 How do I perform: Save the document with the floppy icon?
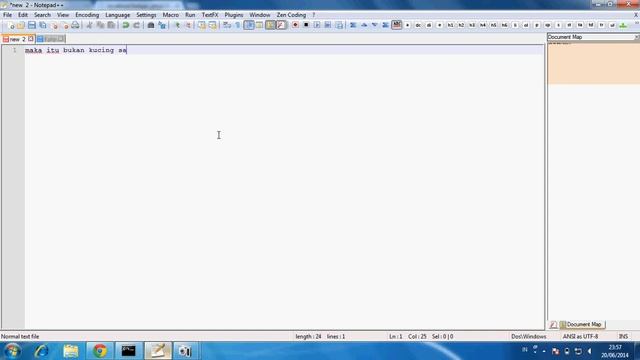(31, 25)
